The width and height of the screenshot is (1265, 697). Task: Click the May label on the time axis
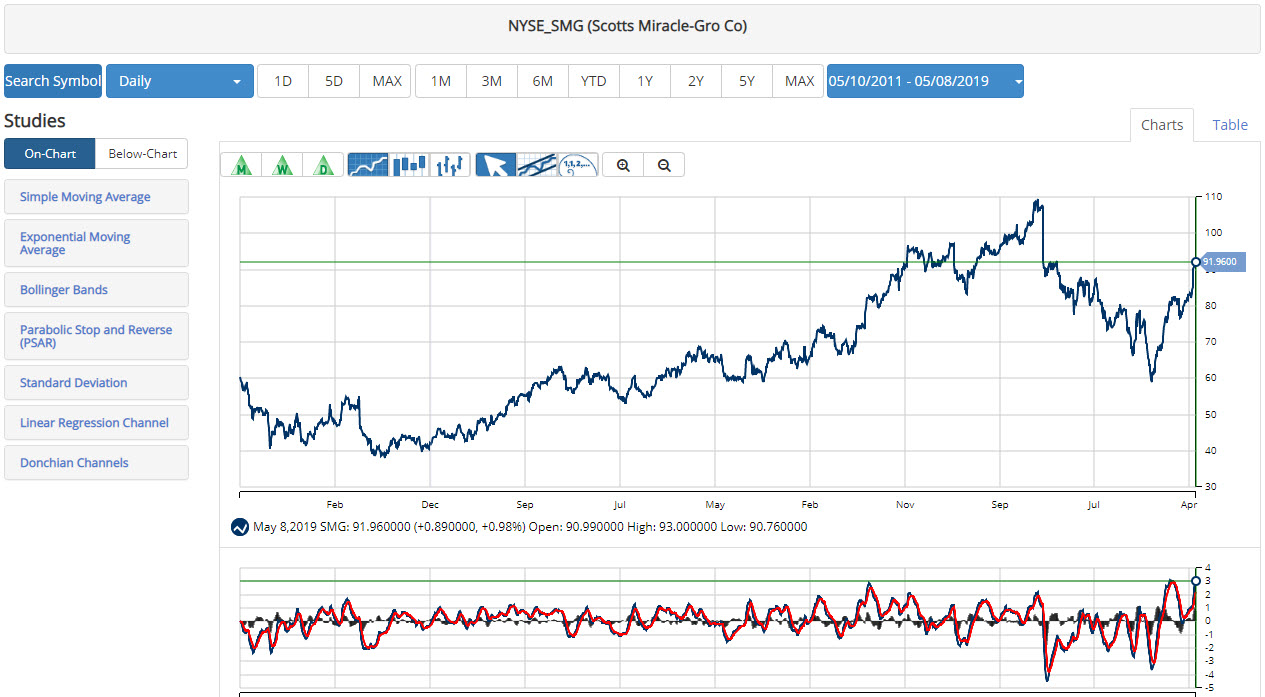point(715,505)
